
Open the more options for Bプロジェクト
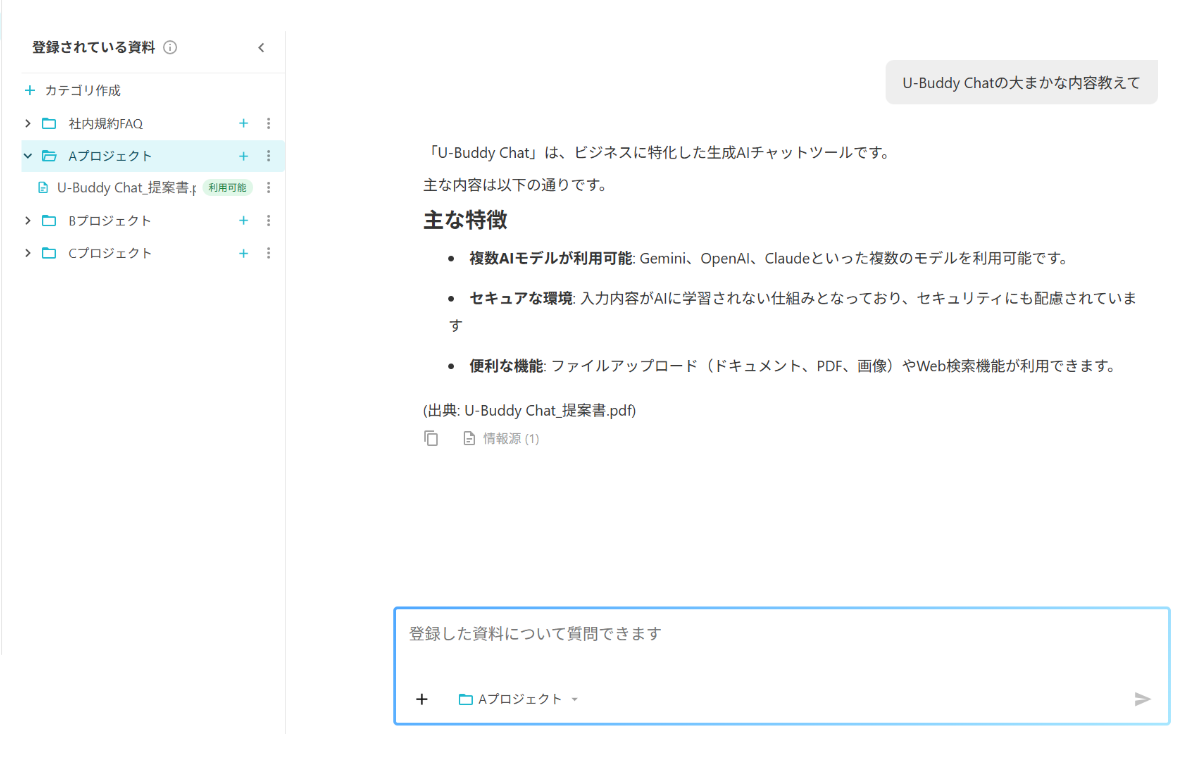[x=269, y=221]
